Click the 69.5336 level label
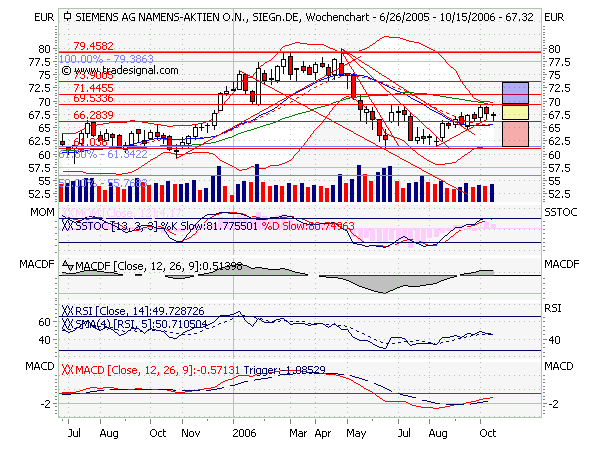600x450 pixels. 93,98
